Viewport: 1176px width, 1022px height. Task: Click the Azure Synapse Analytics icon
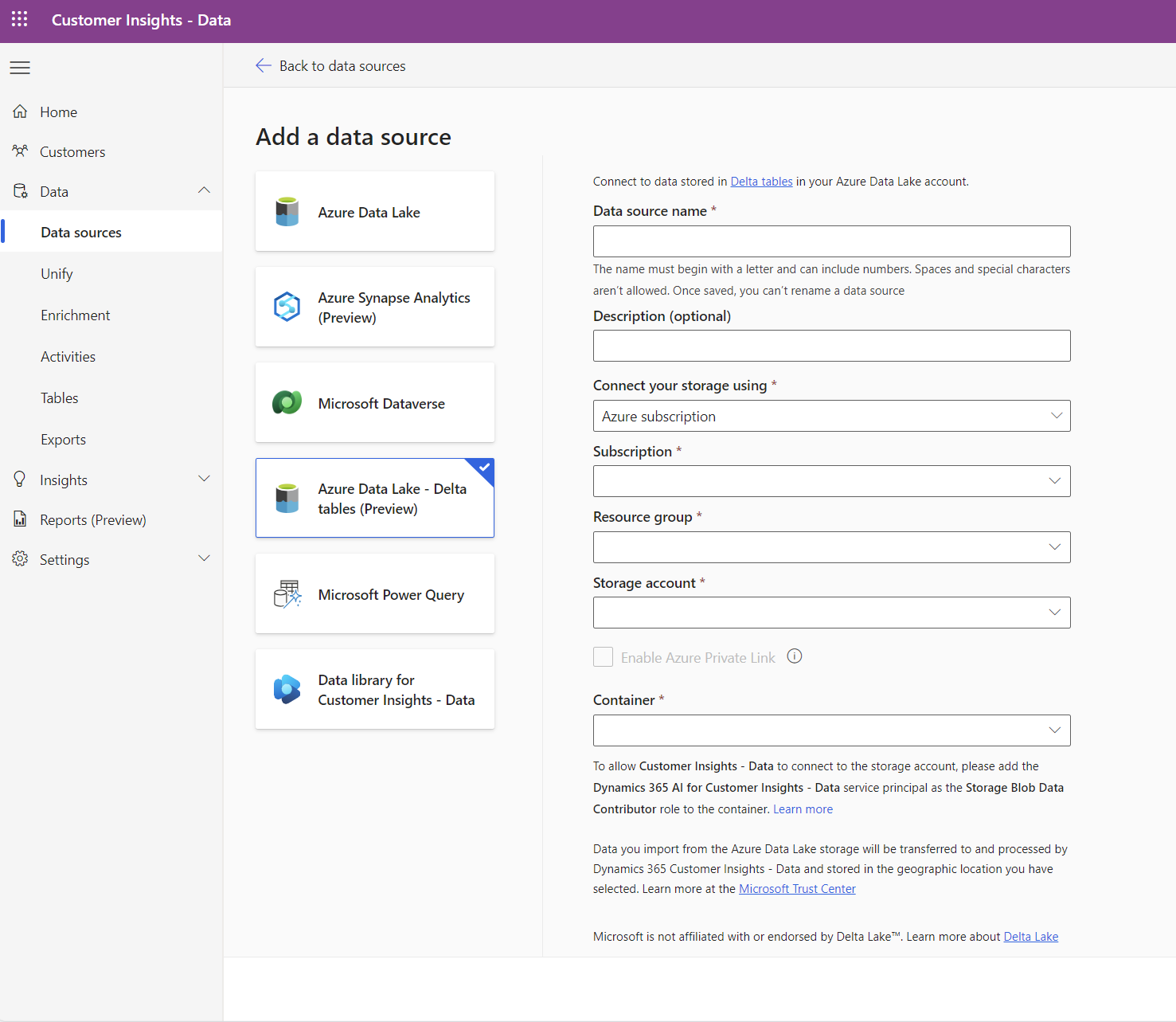tap(287, 307)
